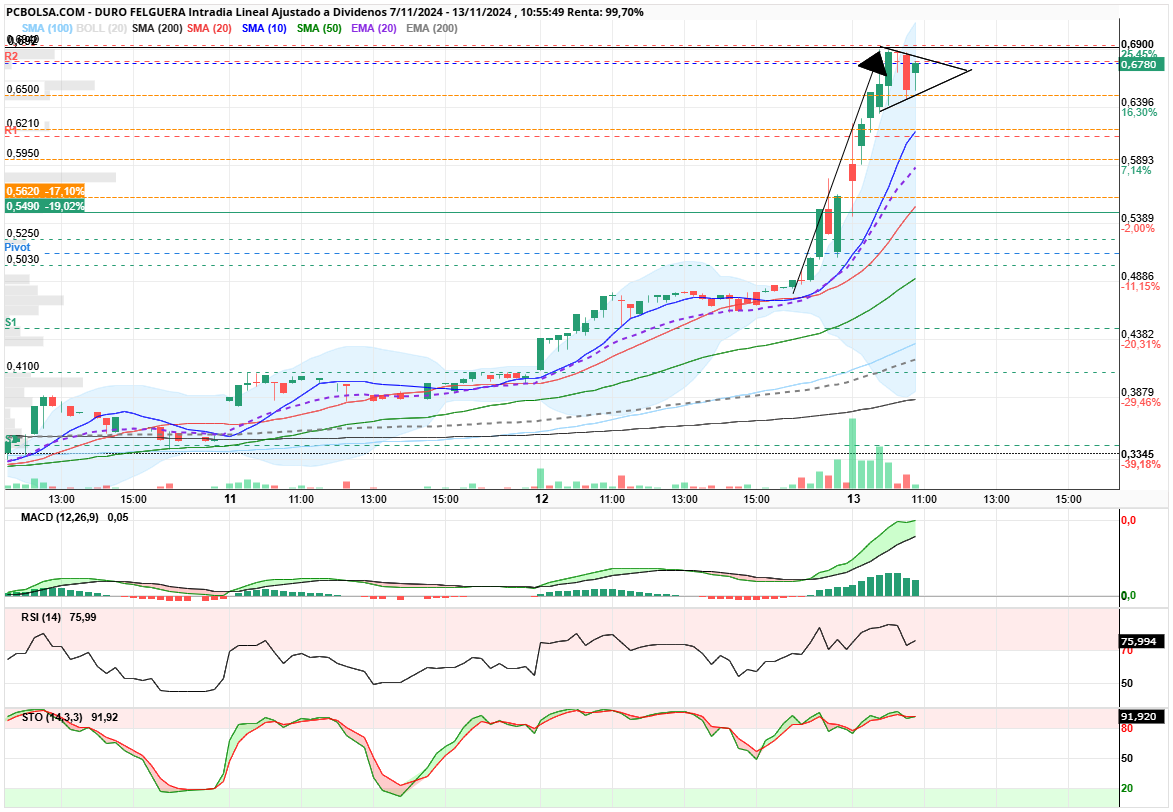Click the 0,6900 price axis value

click(x=1138, y=45)
